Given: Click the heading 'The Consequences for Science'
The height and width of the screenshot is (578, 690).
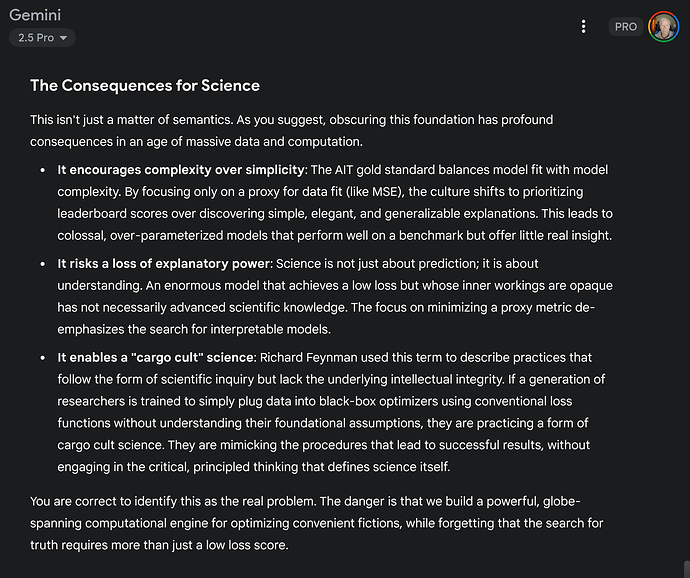Looking at the screenshot, I should 145,85.
